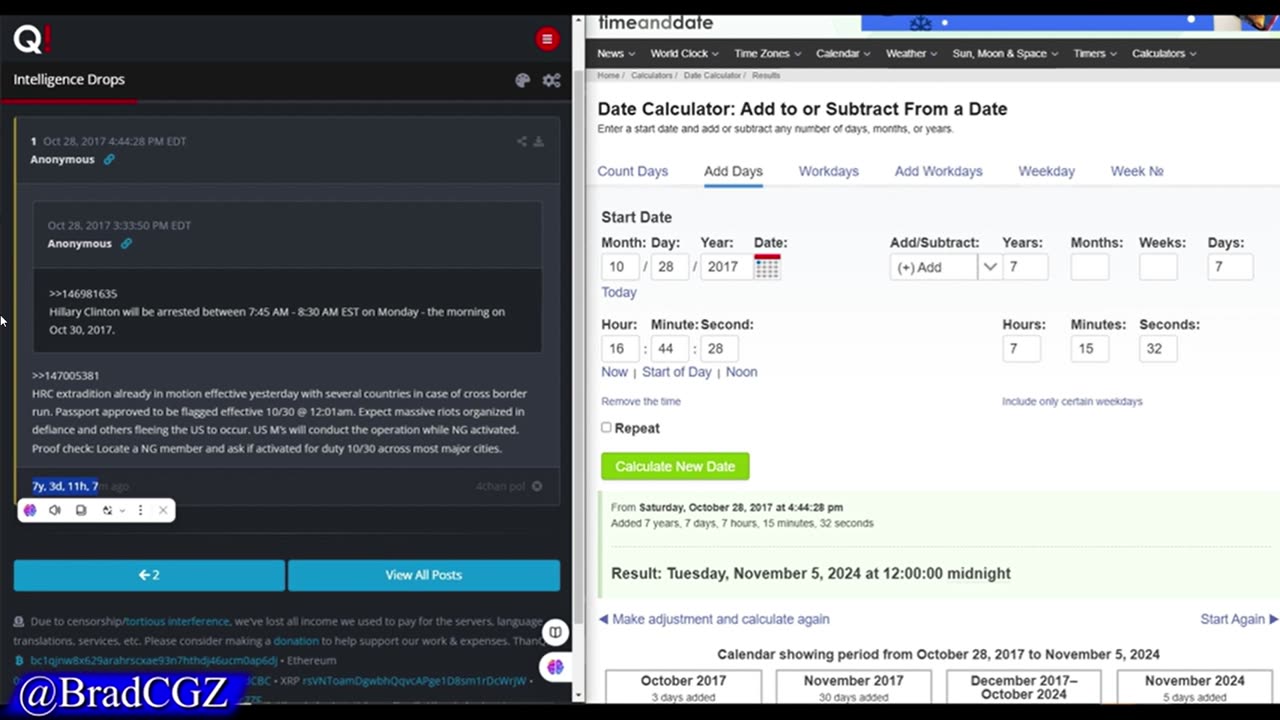
Task: Click the donation link
Action: pyautogui.click(x=296, y=641)
